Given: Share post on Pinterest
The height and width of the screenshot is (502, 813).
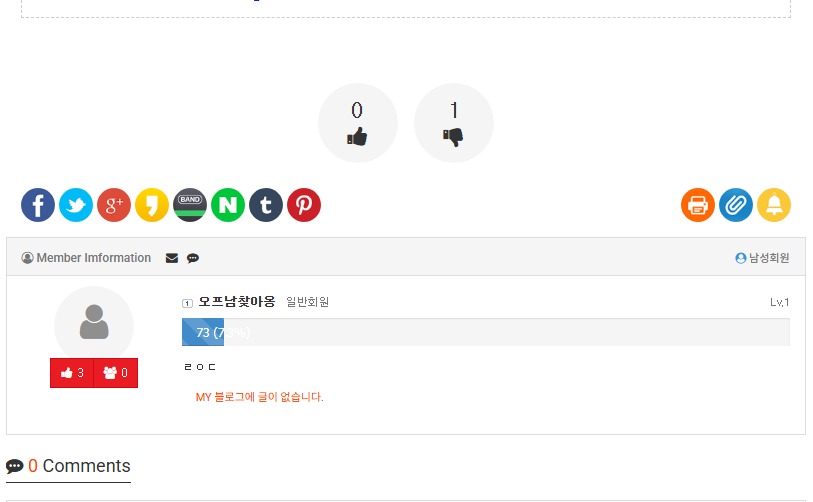Looking at the screenshot, I should coord(304,205).
